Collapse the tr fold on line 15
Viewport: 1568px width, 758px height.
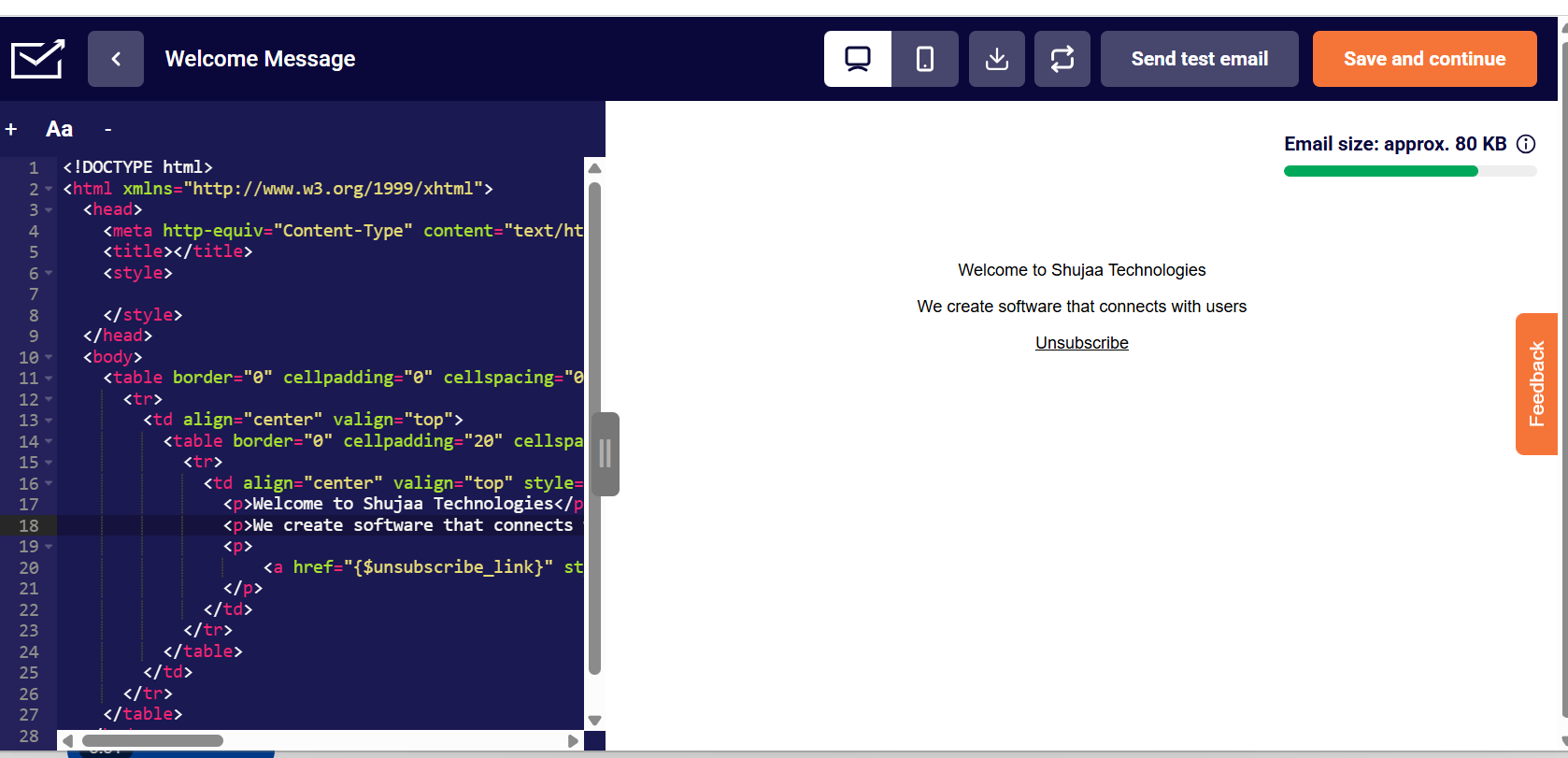[49, 463]
